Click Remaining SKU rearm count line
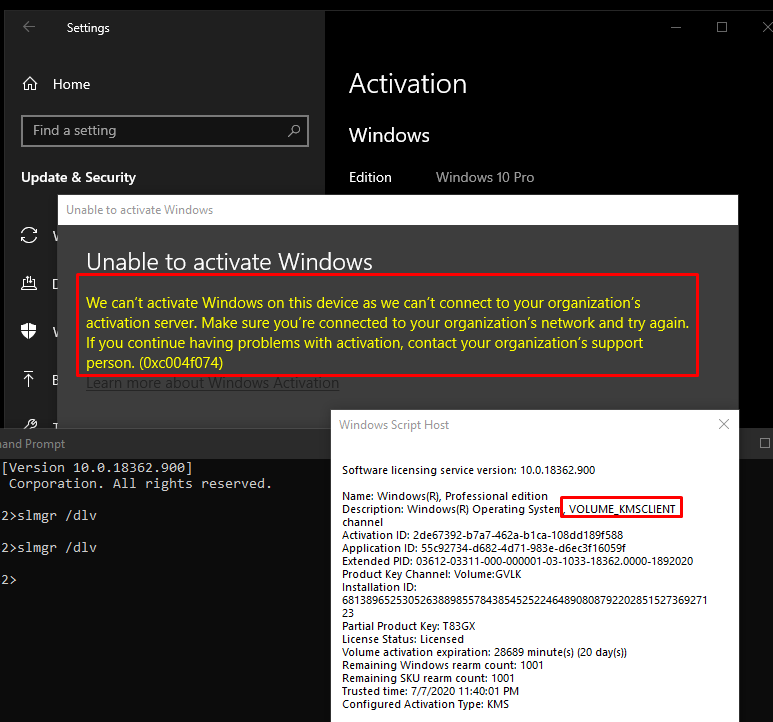Viewport: 773px width, 722px height. click(x=428, y=678)
